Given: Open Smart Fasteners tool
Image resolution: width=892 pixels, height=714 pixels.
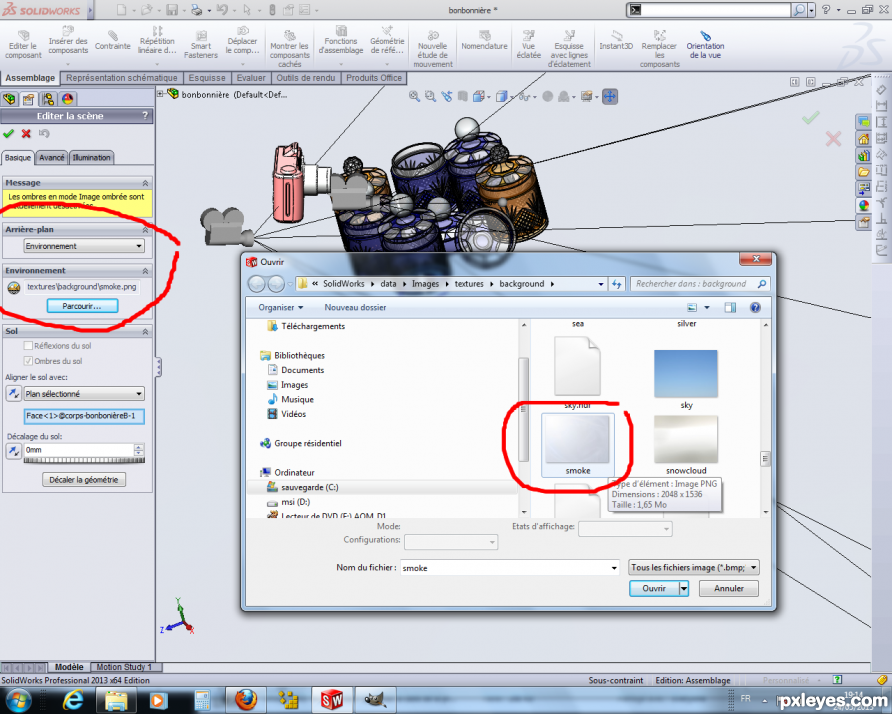Looking at the screenshot, I should (201, 44).
